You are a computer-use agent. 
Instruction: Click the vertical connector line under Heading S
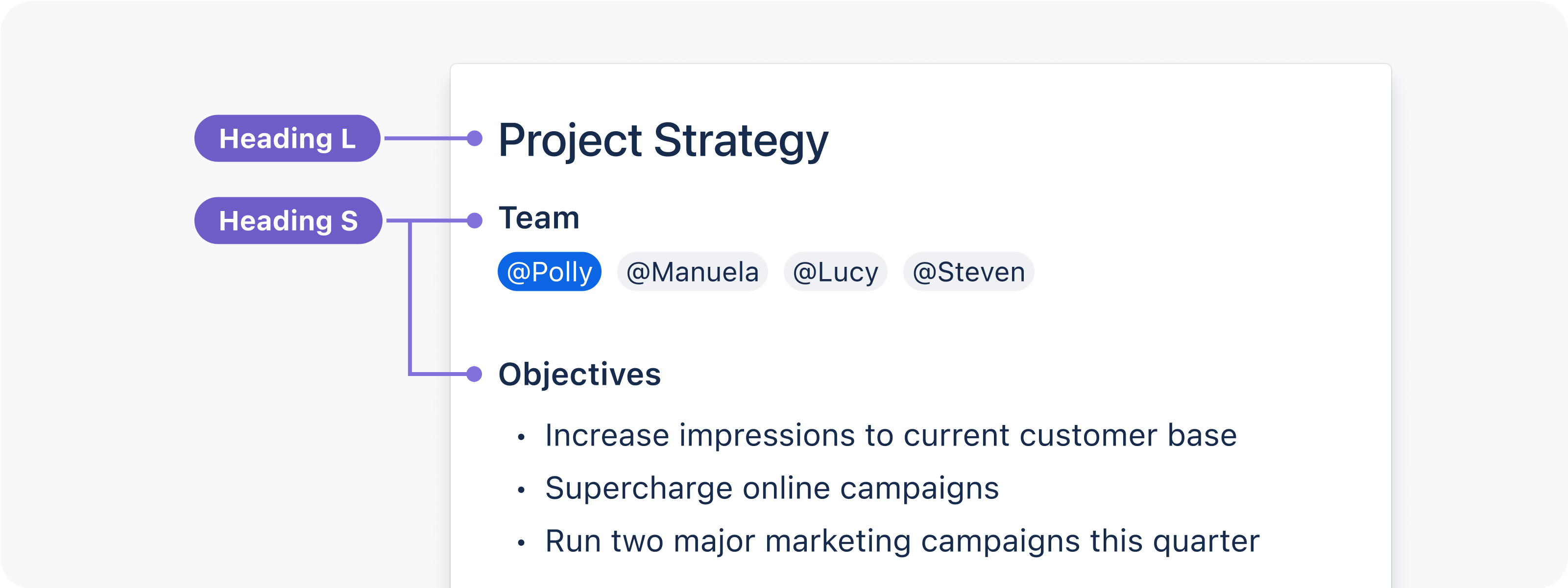coord(410,298)
